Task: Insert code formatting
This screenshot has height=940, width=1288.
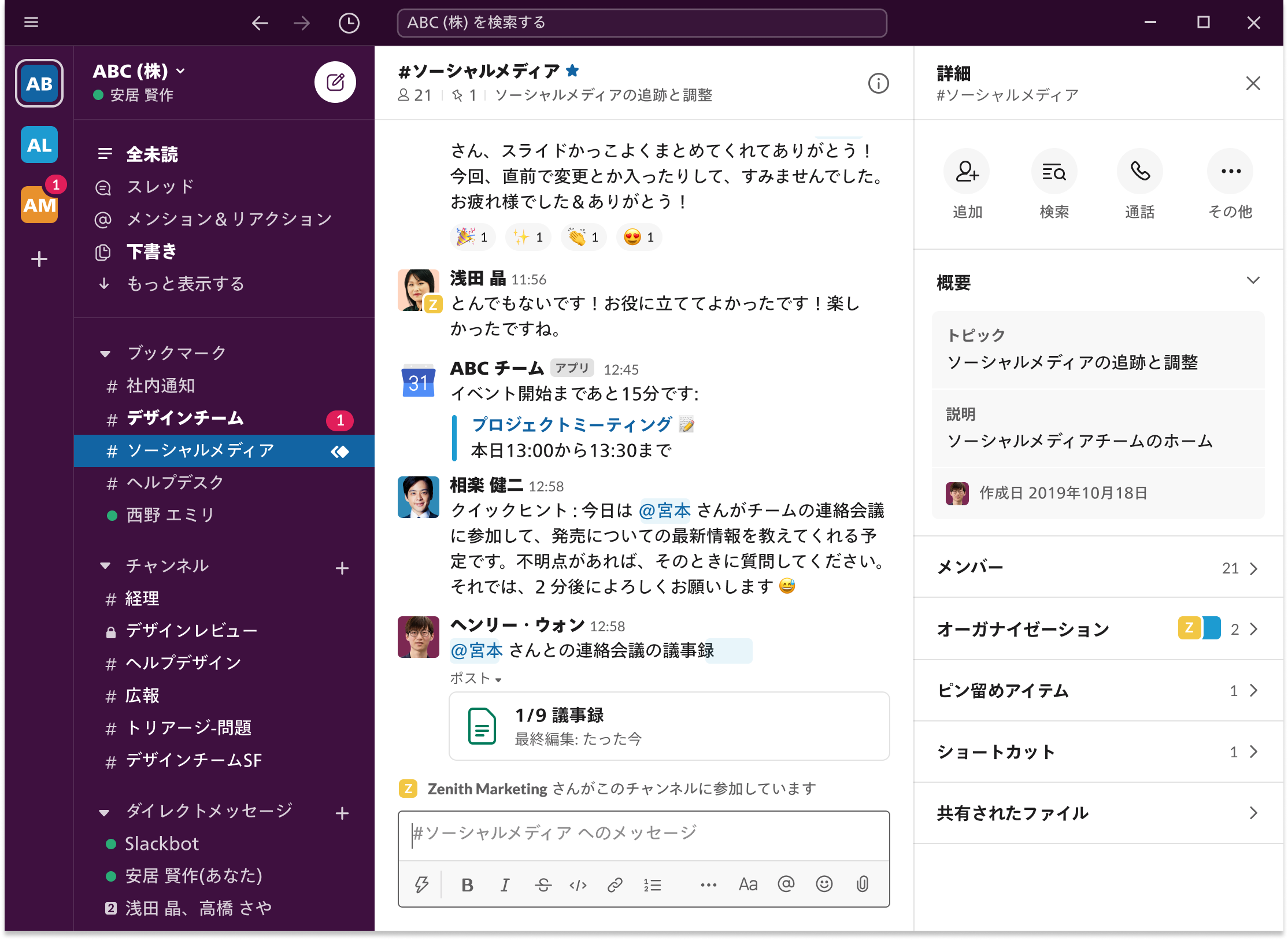Action: (578, 885)
